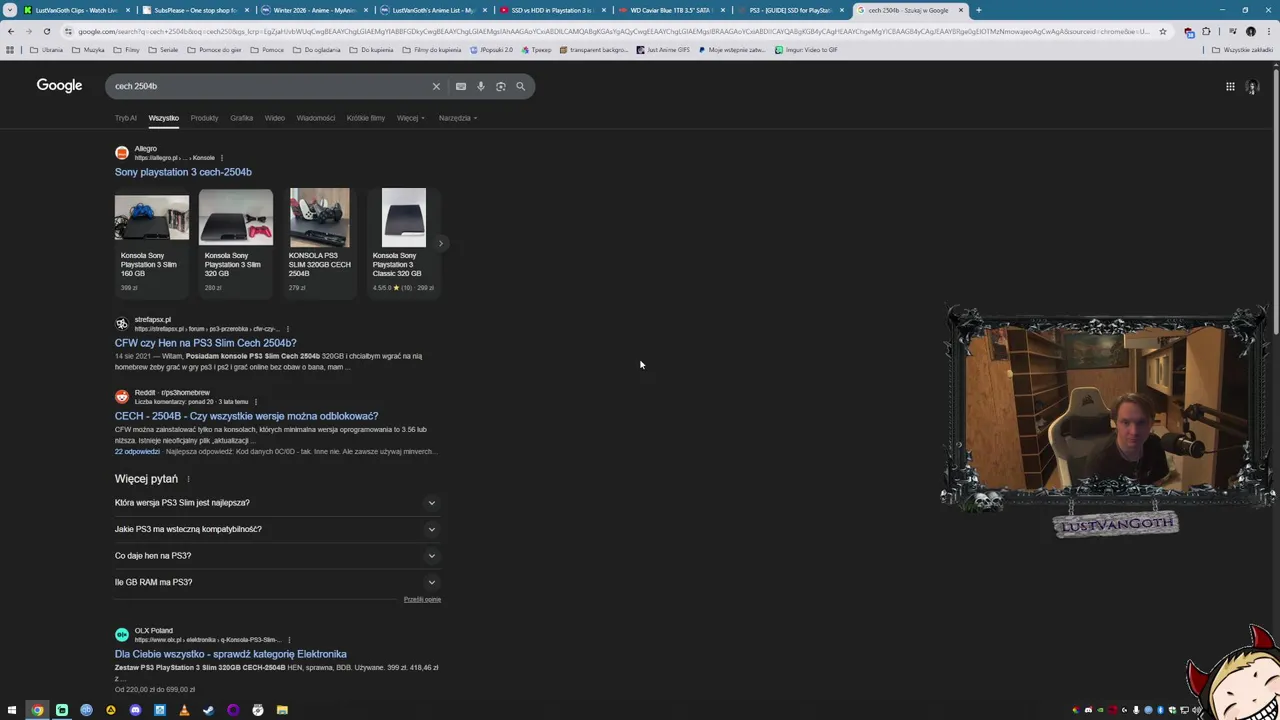Open 'KONSOLA PS3 SLIM 320GB CECH 2504B' card
The height and width of the screenshot is (720, 1280).
coord(319,243)
